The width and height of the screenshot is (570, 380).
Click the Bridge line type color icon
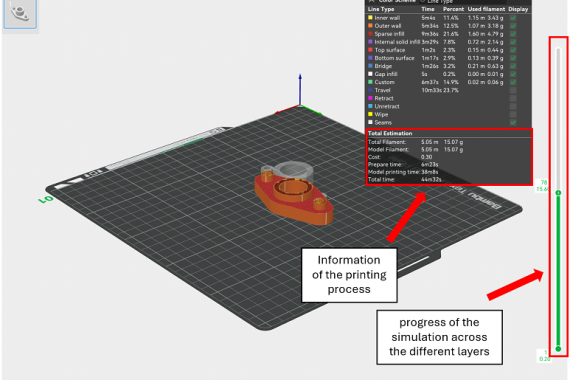tap(370, 66)
